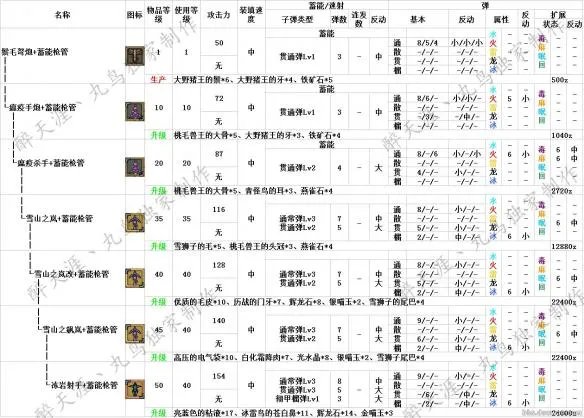Click attack value 87

[219, 154]
